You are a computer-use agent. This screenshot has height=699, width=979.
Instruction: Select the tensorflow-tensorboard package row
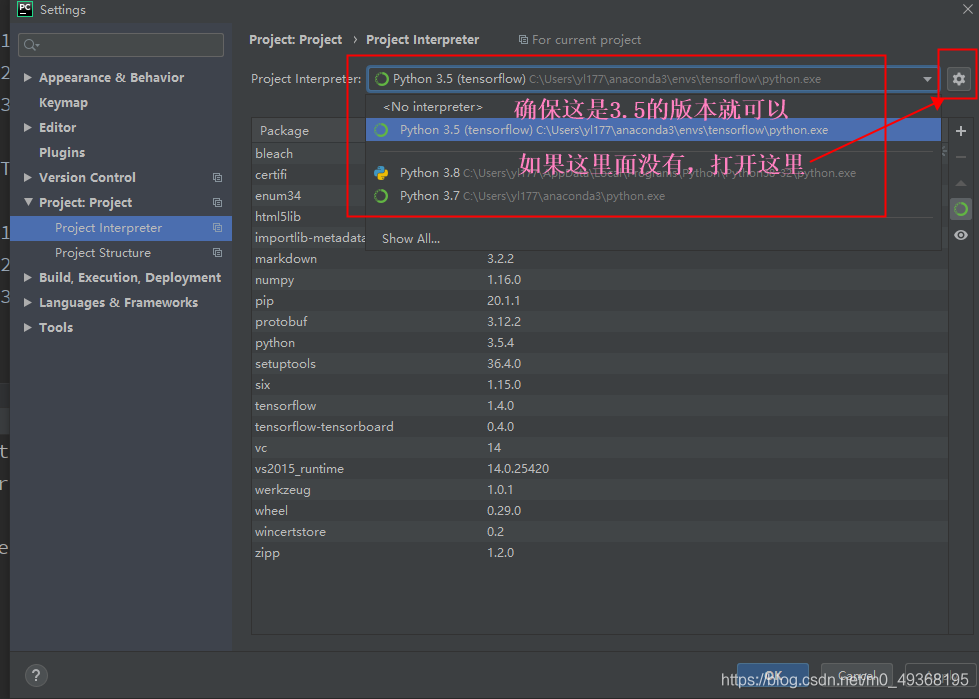click(600, 427)
